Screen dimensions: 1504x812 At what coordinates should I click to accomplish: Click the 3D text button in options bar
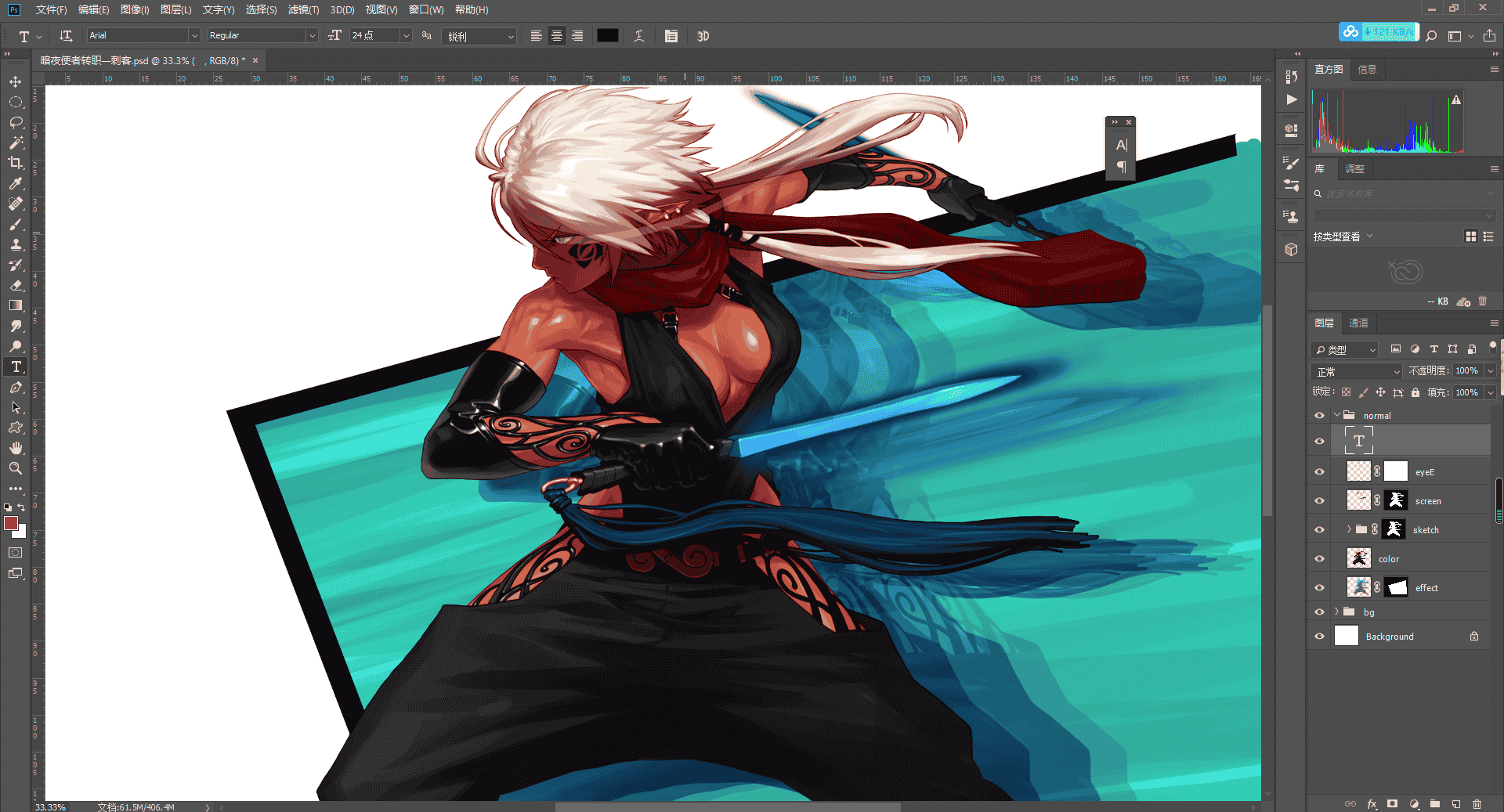point(703,36)
